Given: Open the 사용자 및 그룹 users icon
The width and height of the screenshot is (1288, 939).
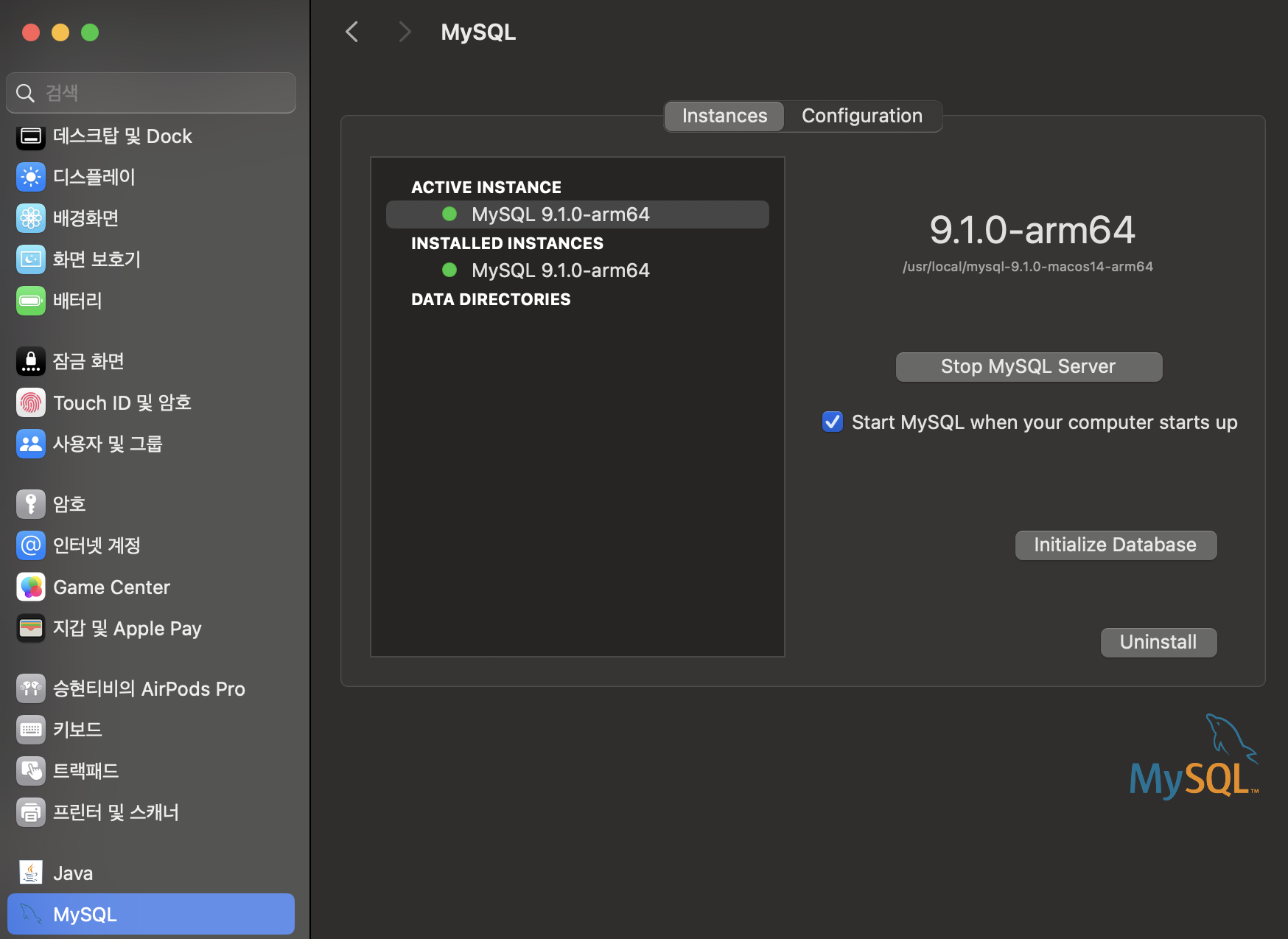Looking at the screenshot, I should click(31, 444).
